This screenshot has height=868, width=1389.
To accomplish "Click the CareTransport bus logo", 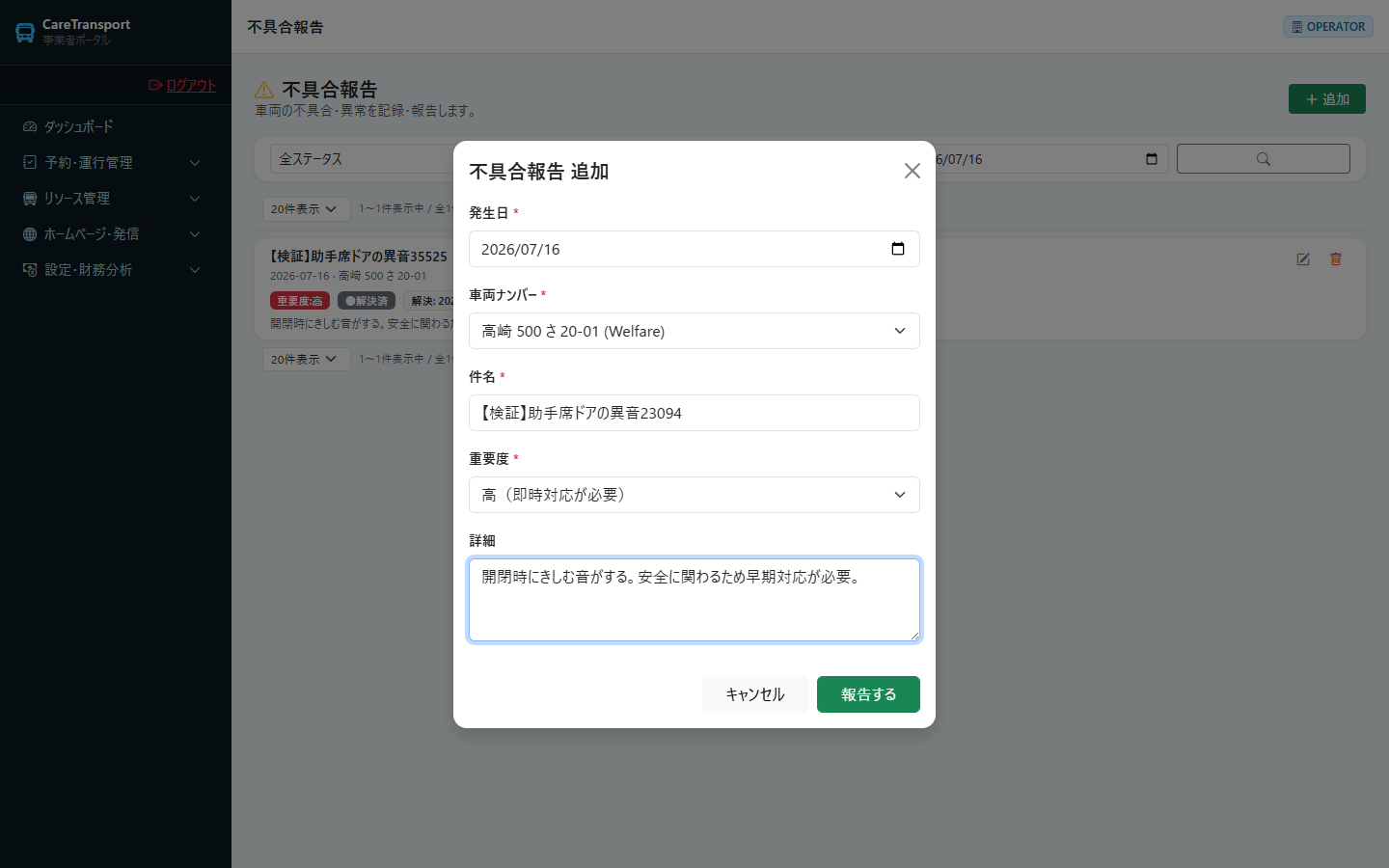I will (25, 33).
